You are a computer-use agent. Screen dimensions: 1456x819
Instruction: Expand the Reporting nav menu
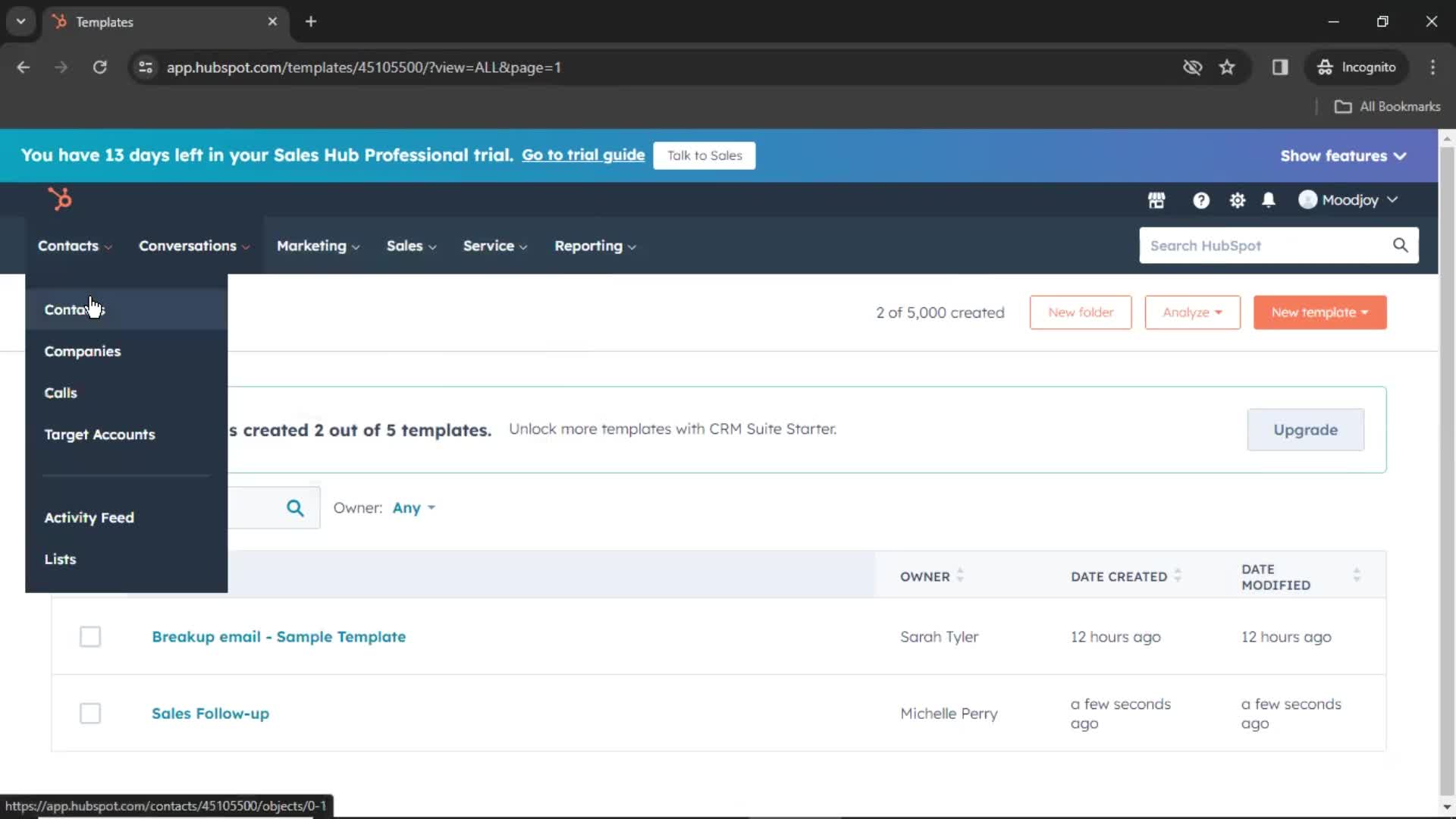coord(595,246)
